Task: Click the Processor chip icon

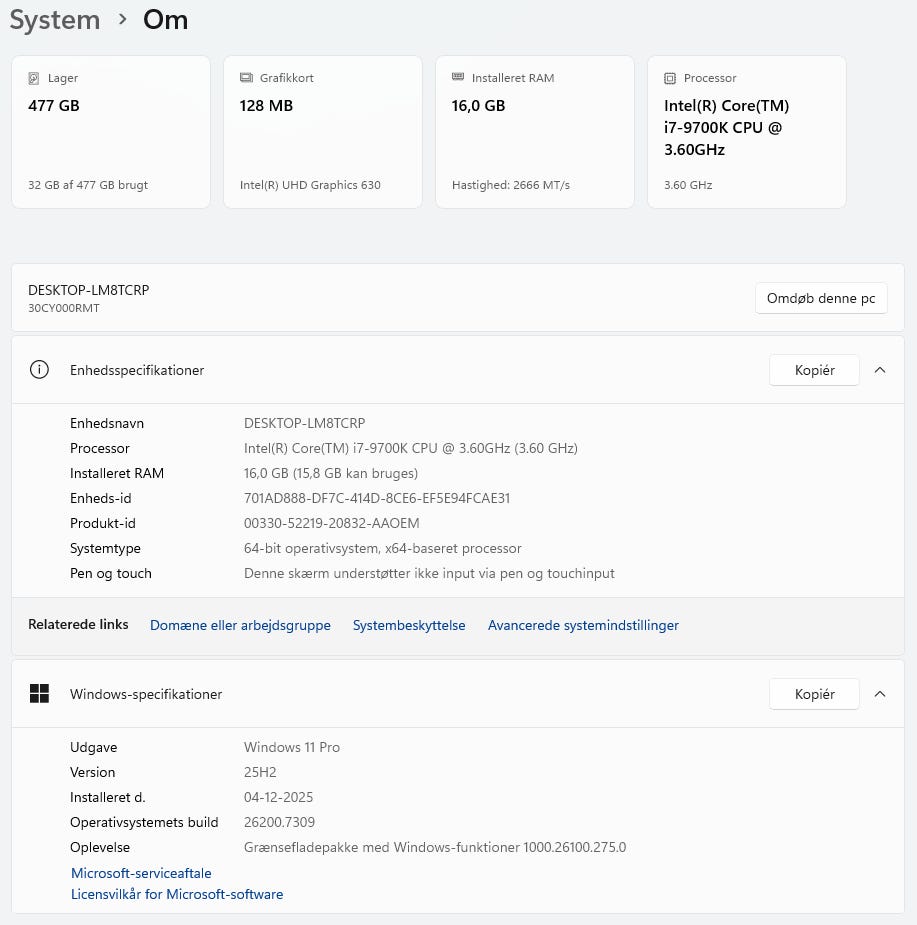Action: (x=671, y=78)
